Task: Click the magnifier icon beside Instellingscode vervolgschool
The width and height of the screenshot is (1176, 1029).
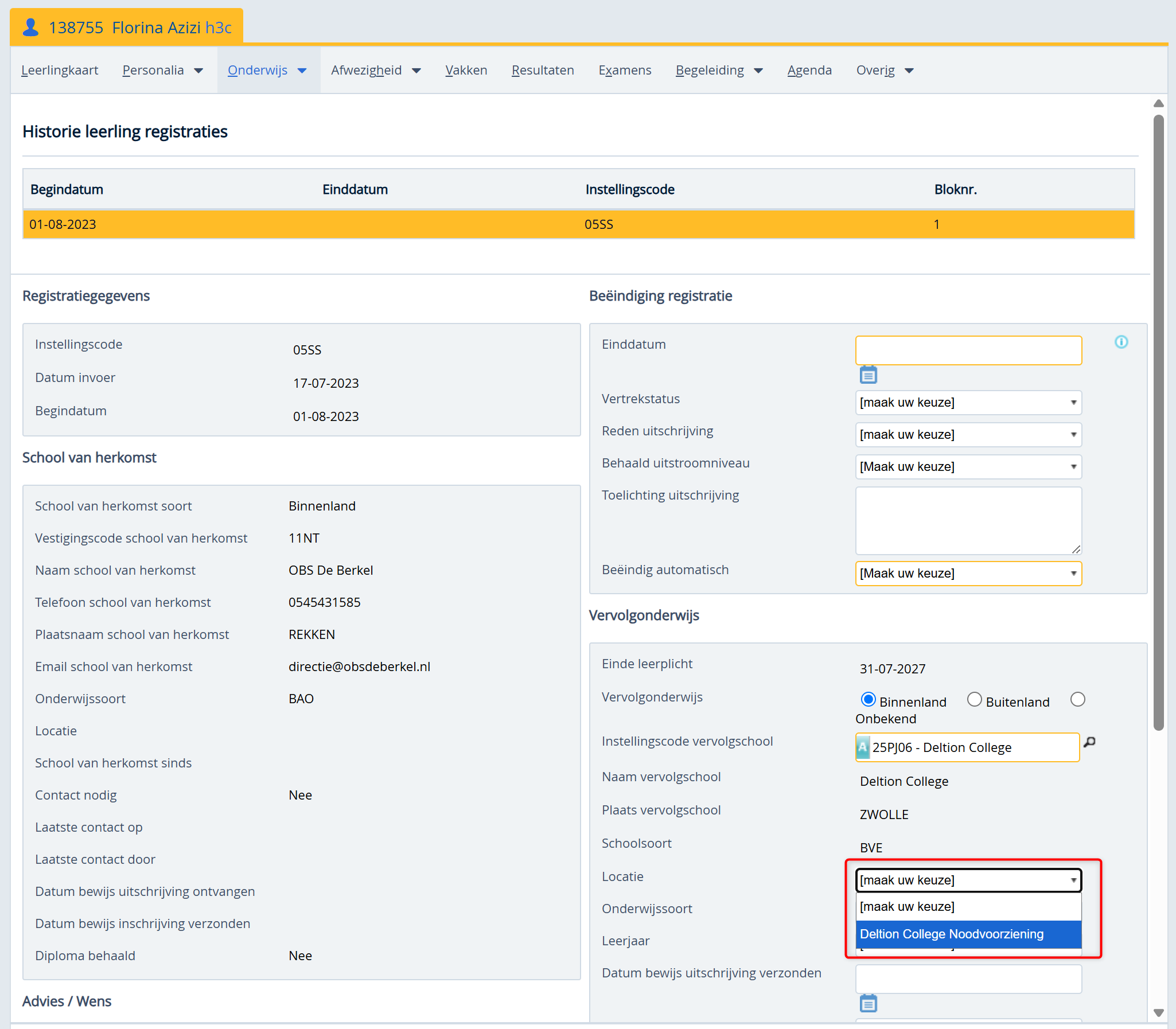Action: pos(1089,742)
